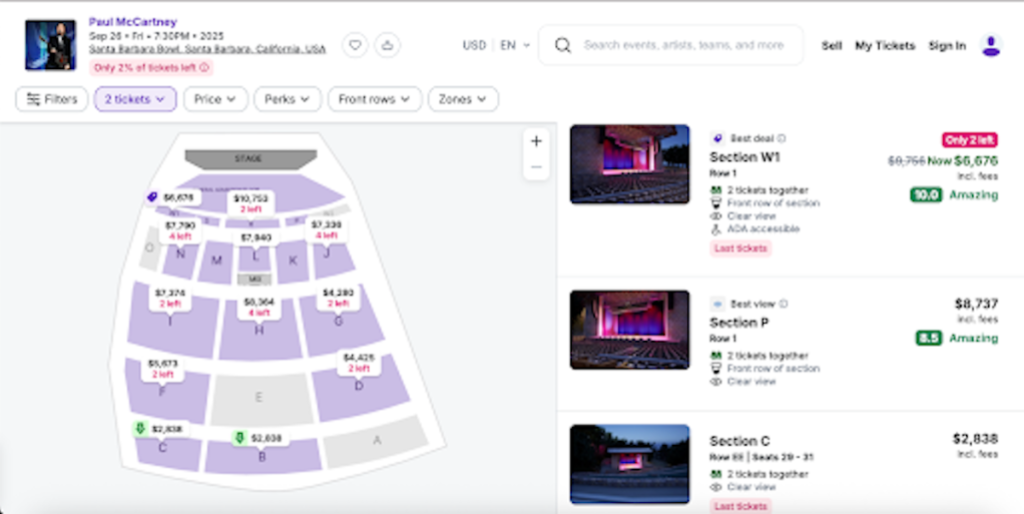Open the Filters panel
Screen dimensions: 1024x514
52,99
